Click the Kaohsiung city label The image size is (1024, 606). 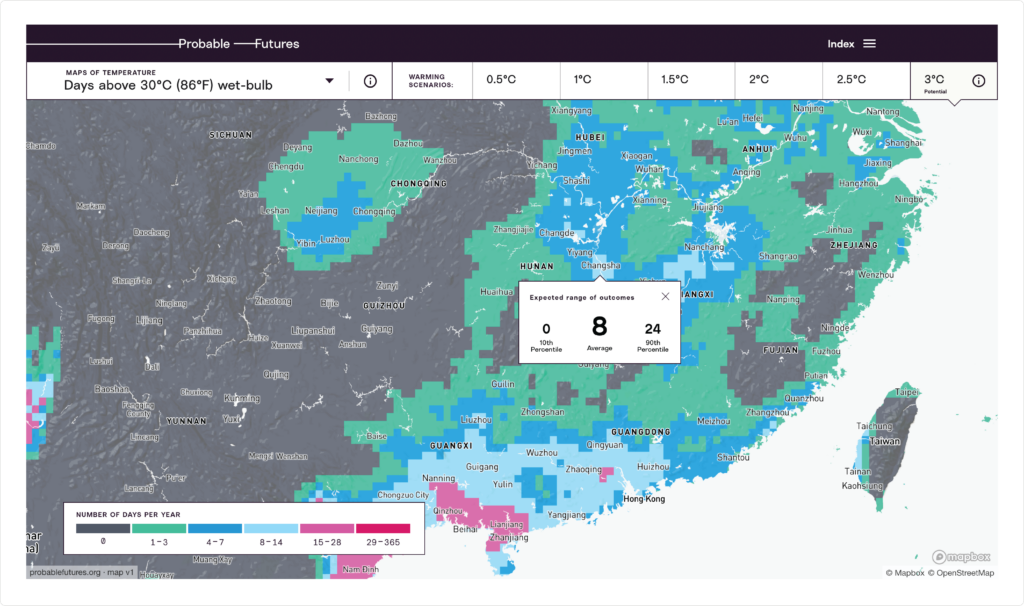pyautogui.click(x=862, y=486)
